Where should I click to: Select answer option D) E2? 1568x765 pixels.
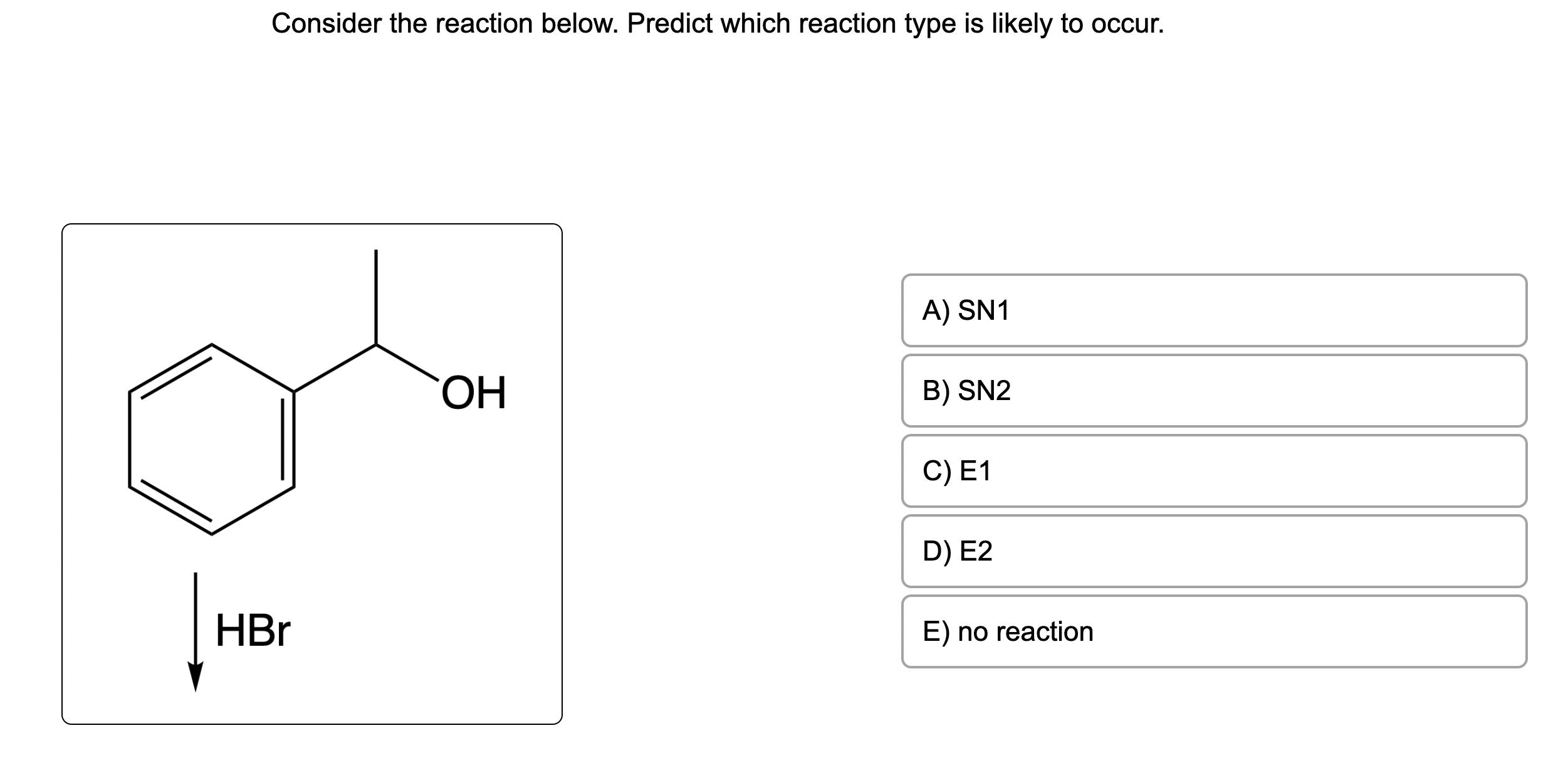1214,551
